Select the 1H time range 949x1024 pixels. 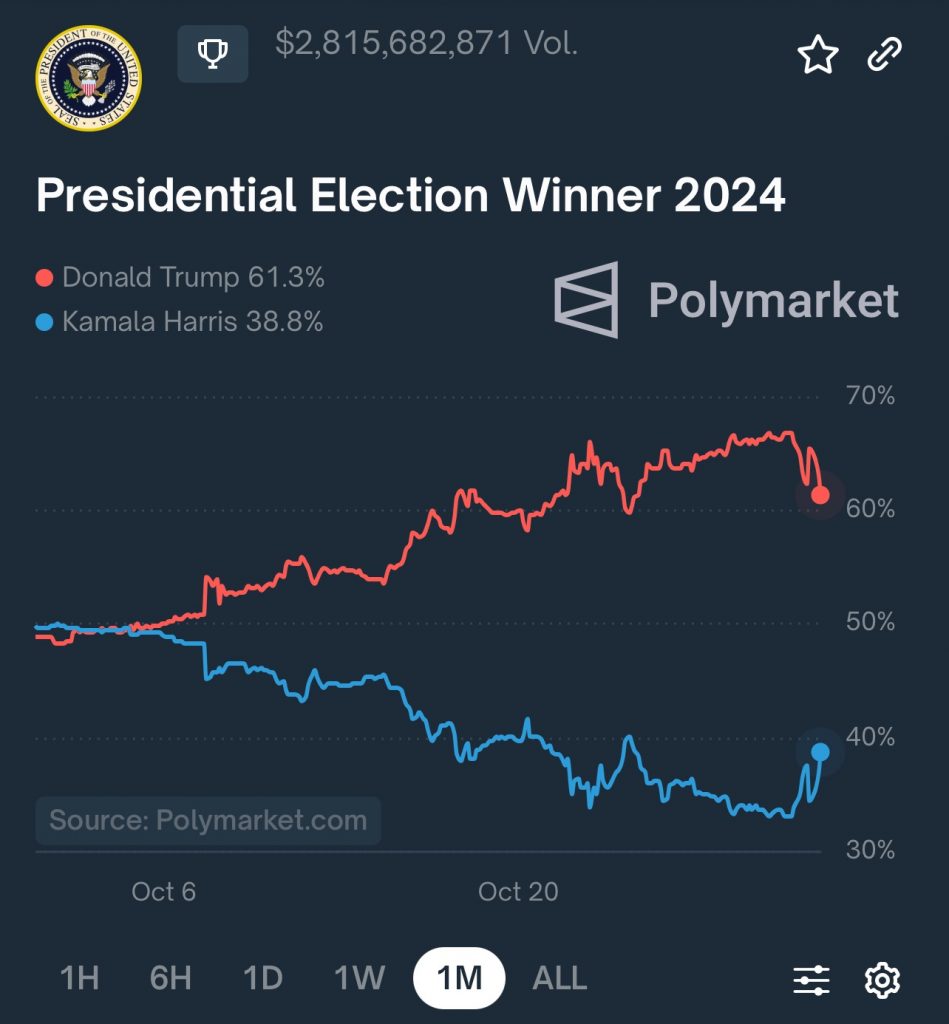80,978
